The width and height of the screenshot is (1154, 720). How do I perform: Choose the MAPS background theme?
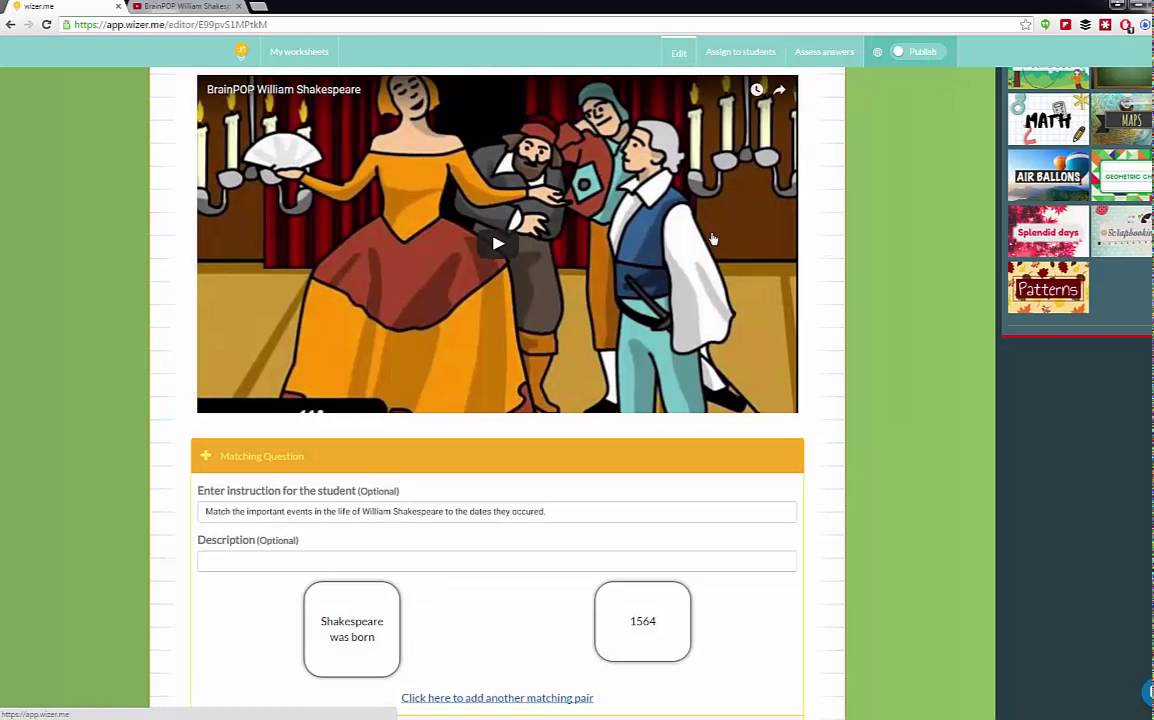click(x=1122, y=119)
